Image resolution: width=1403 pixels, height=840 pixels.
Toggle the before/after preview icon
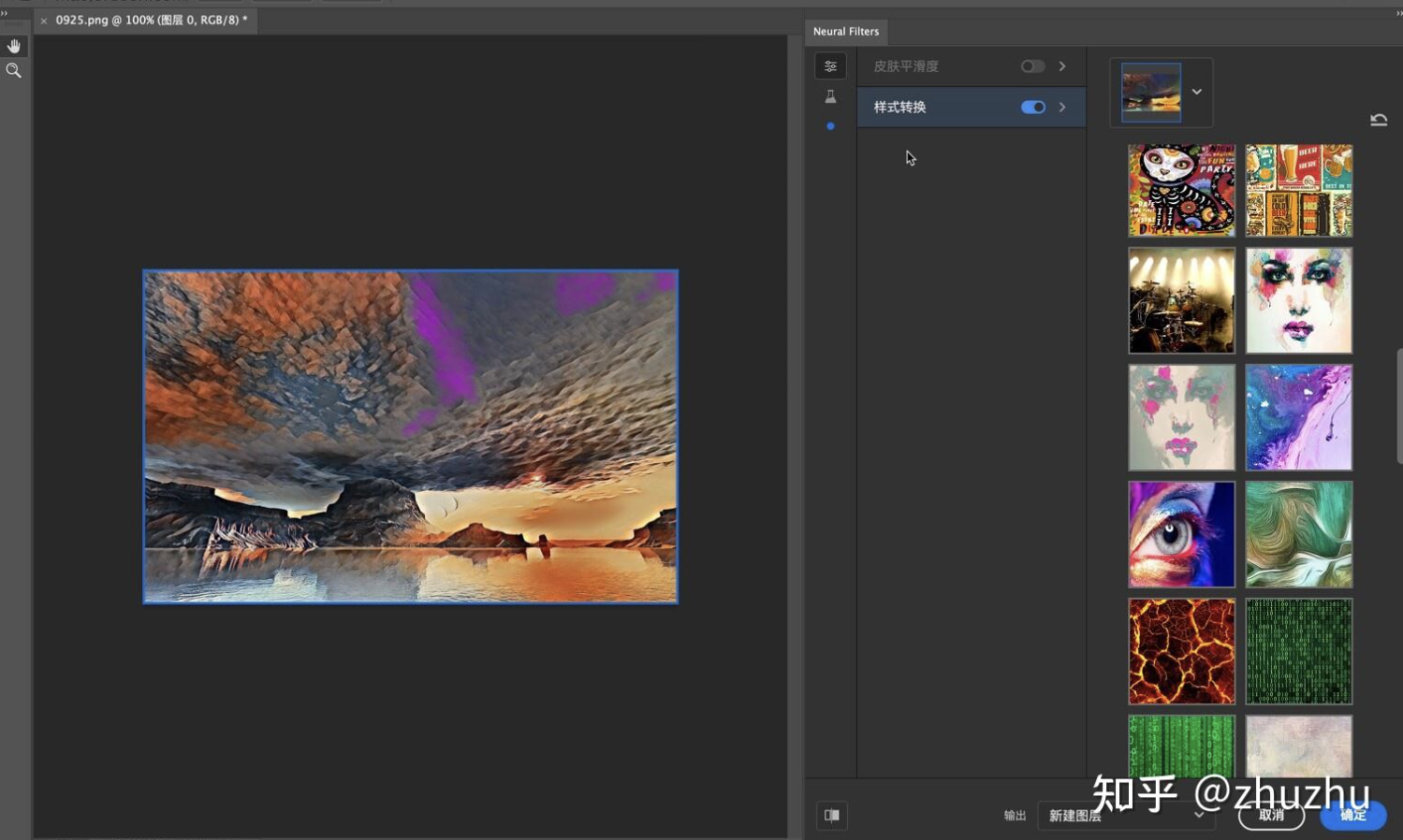[x=831, y=815]
